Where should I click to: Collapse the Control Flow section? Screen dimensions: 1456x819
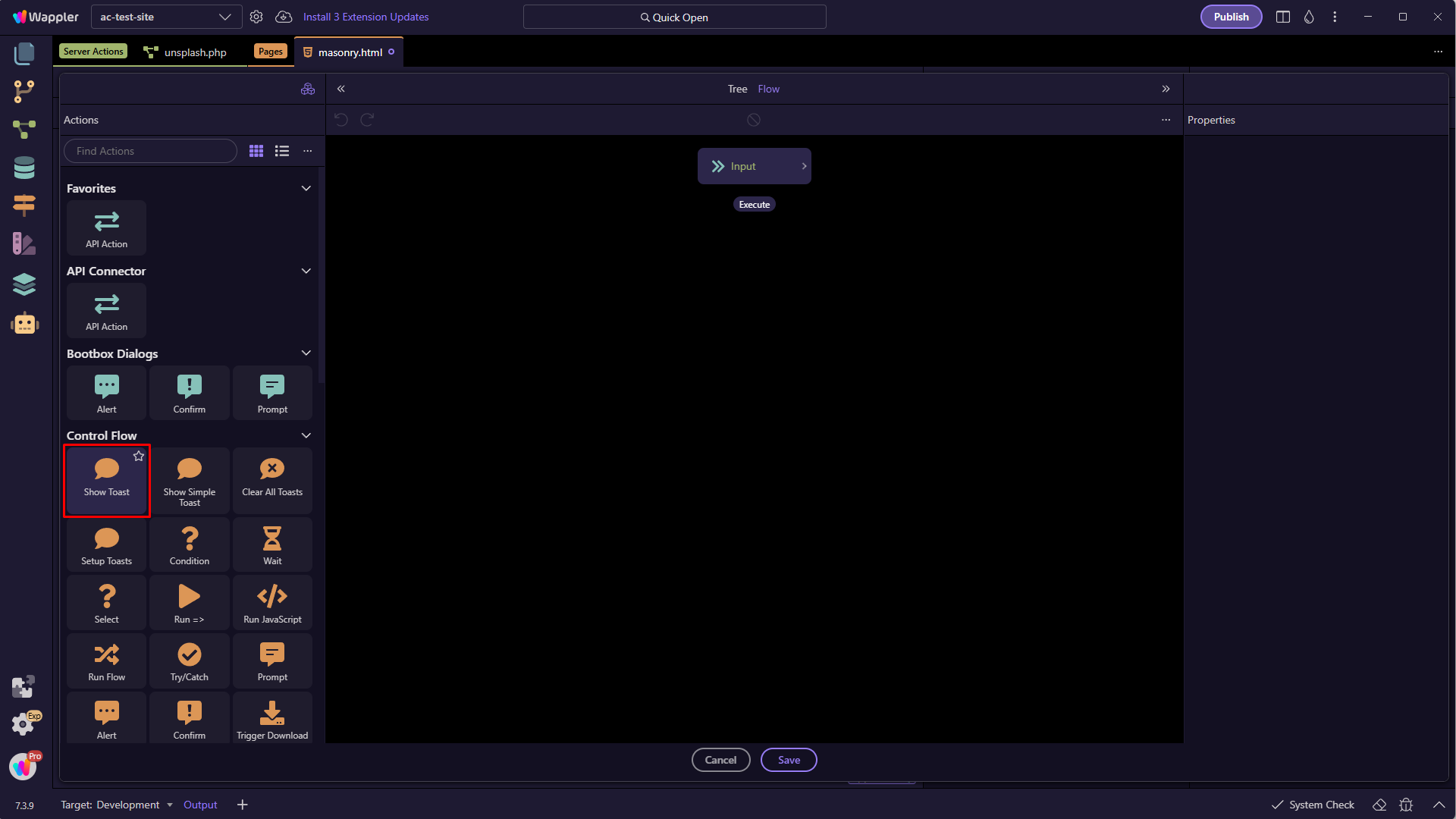click(306, 435)
